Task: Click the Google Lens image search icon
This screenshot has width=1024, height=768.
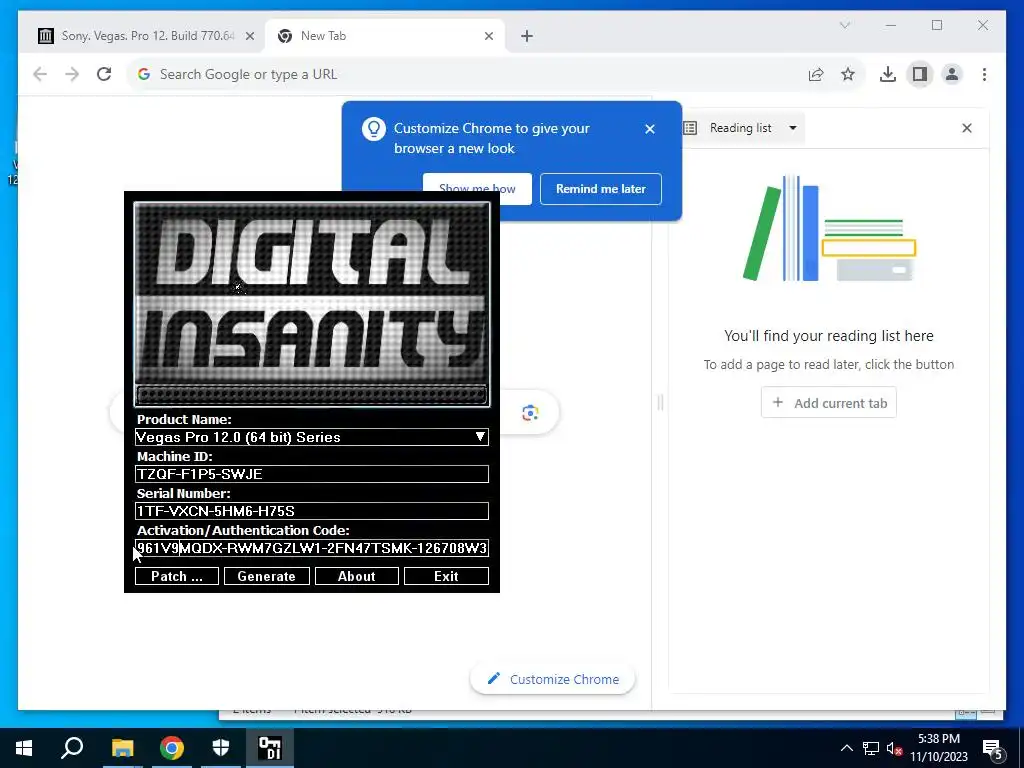Action: pos(530,413)
